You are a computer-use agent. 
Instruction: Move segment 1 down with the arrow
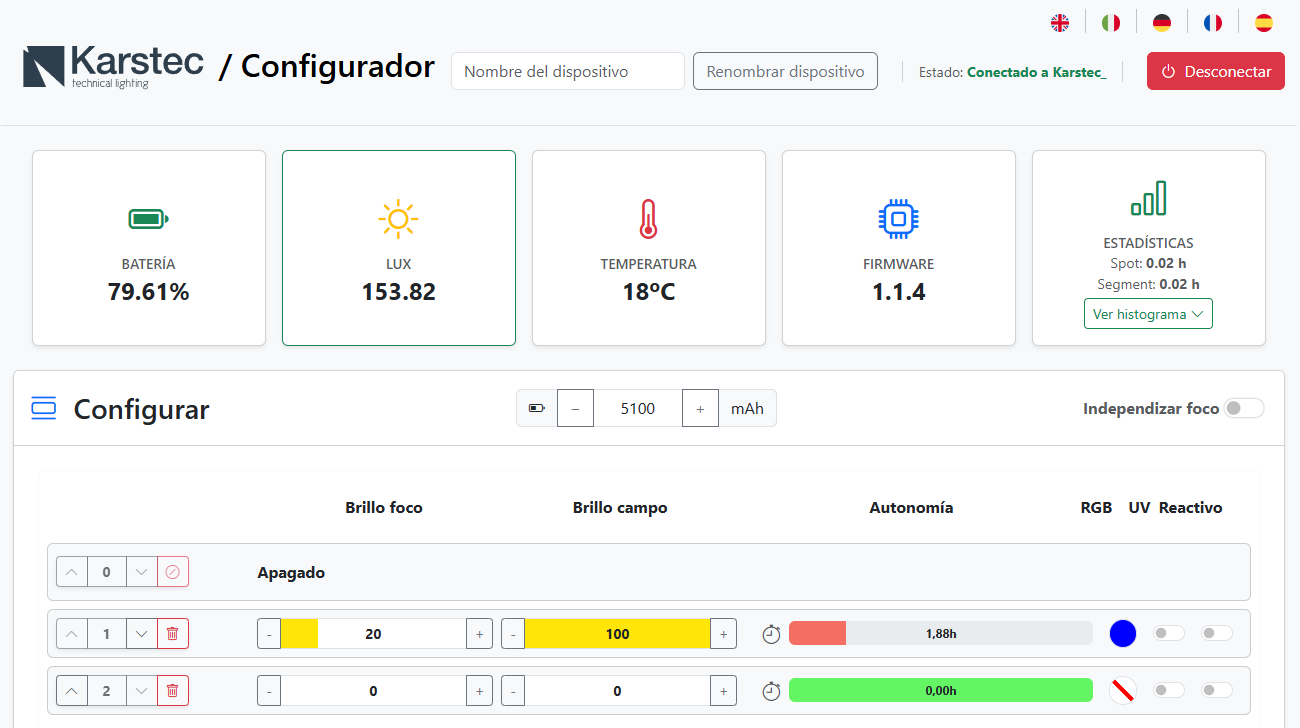point(142,633)
